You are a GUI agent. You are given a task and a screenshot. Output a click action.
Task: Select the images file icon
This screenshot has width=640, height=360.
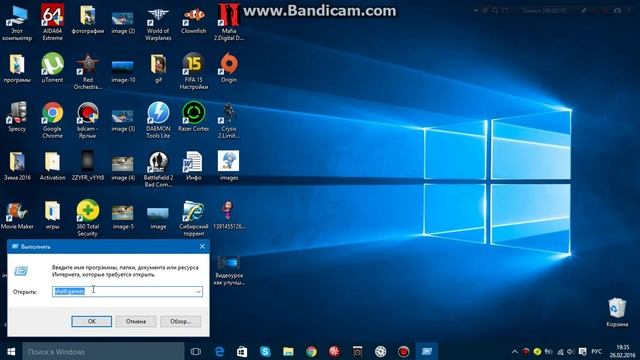[x=229, y=166]
